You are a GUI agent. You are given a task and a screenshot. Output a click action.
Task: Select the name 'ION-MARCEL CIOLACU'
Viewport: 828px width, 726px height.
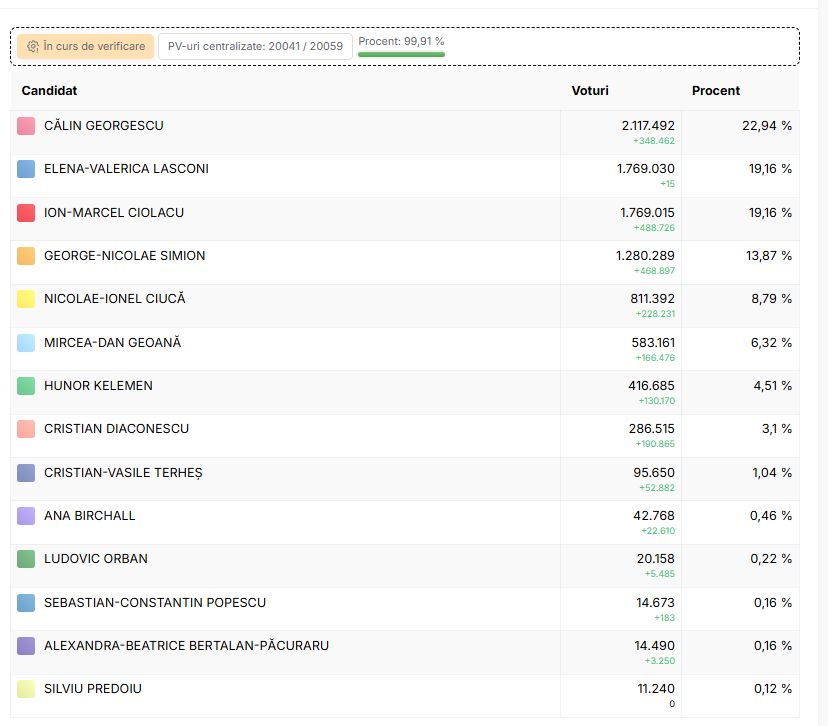pos(114,212)
